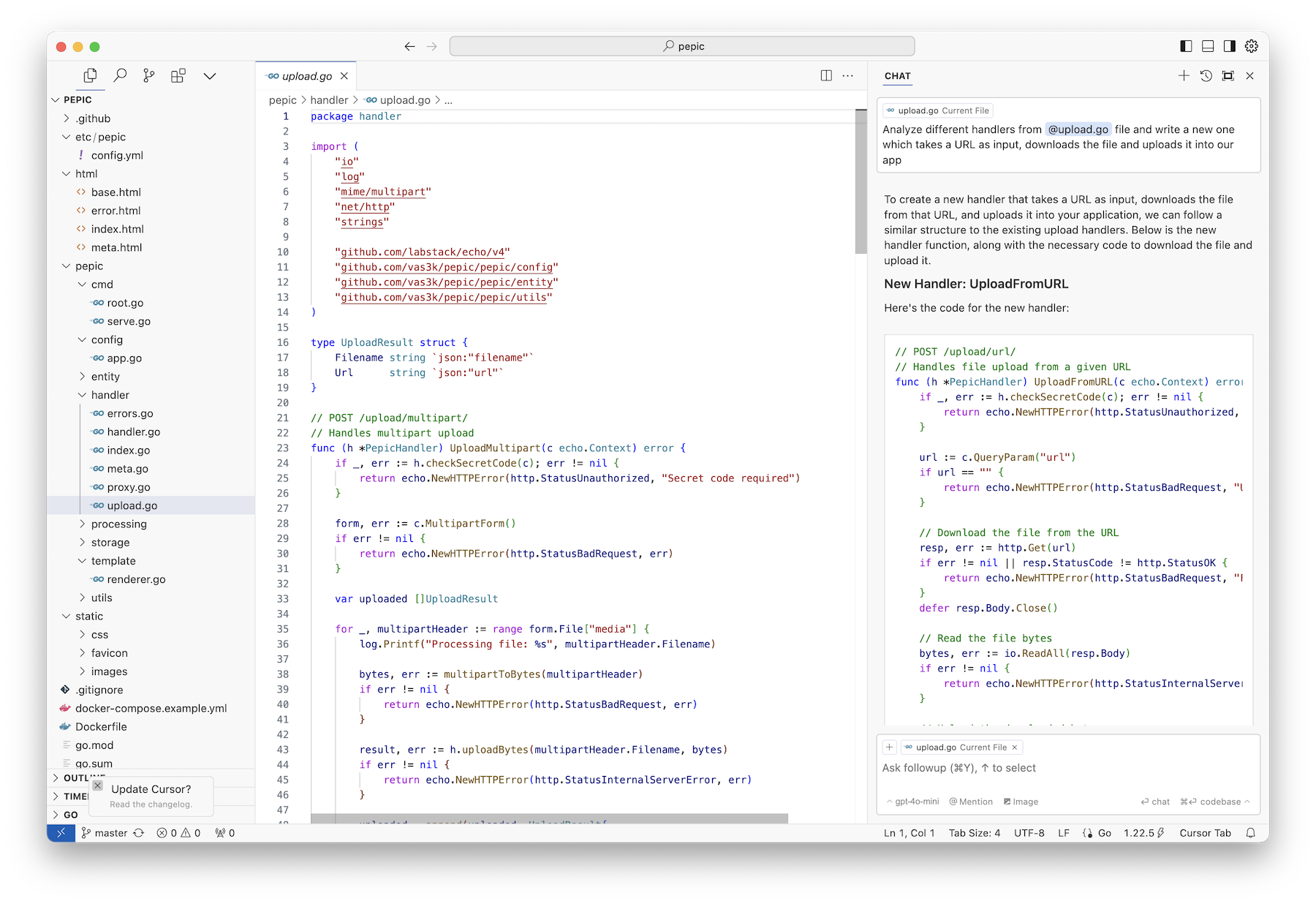
Task: Close the upload.go editor tab
Action: [x=344, y=76]
